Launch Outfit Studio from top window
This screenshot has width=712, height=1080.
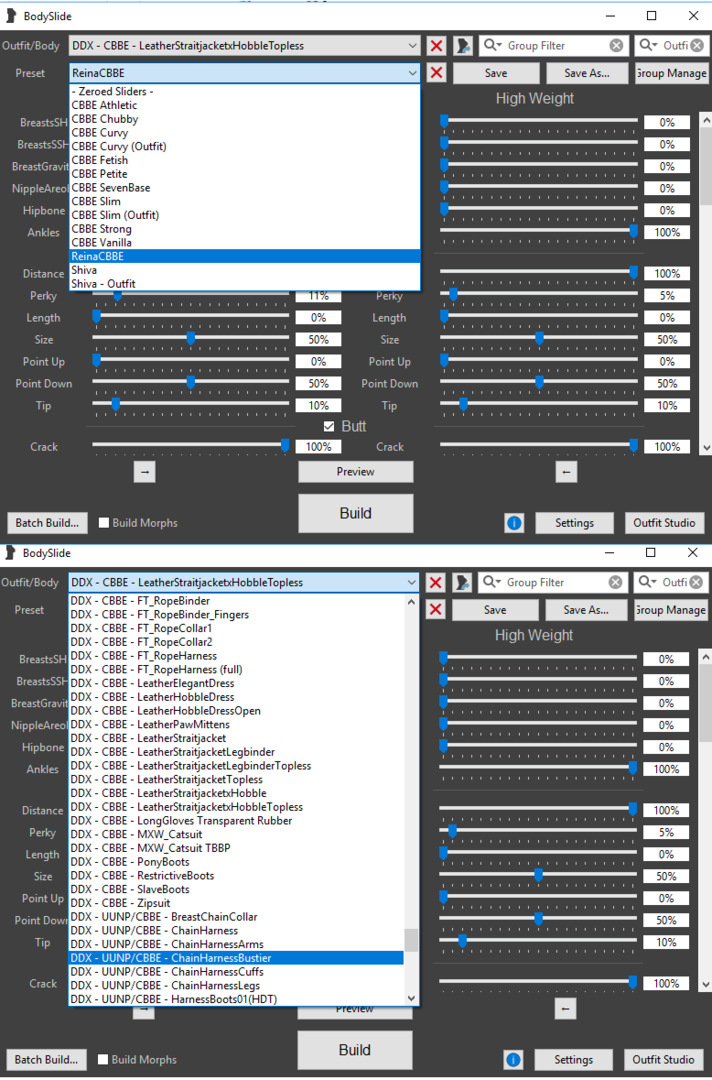click(x=664, y=523)
